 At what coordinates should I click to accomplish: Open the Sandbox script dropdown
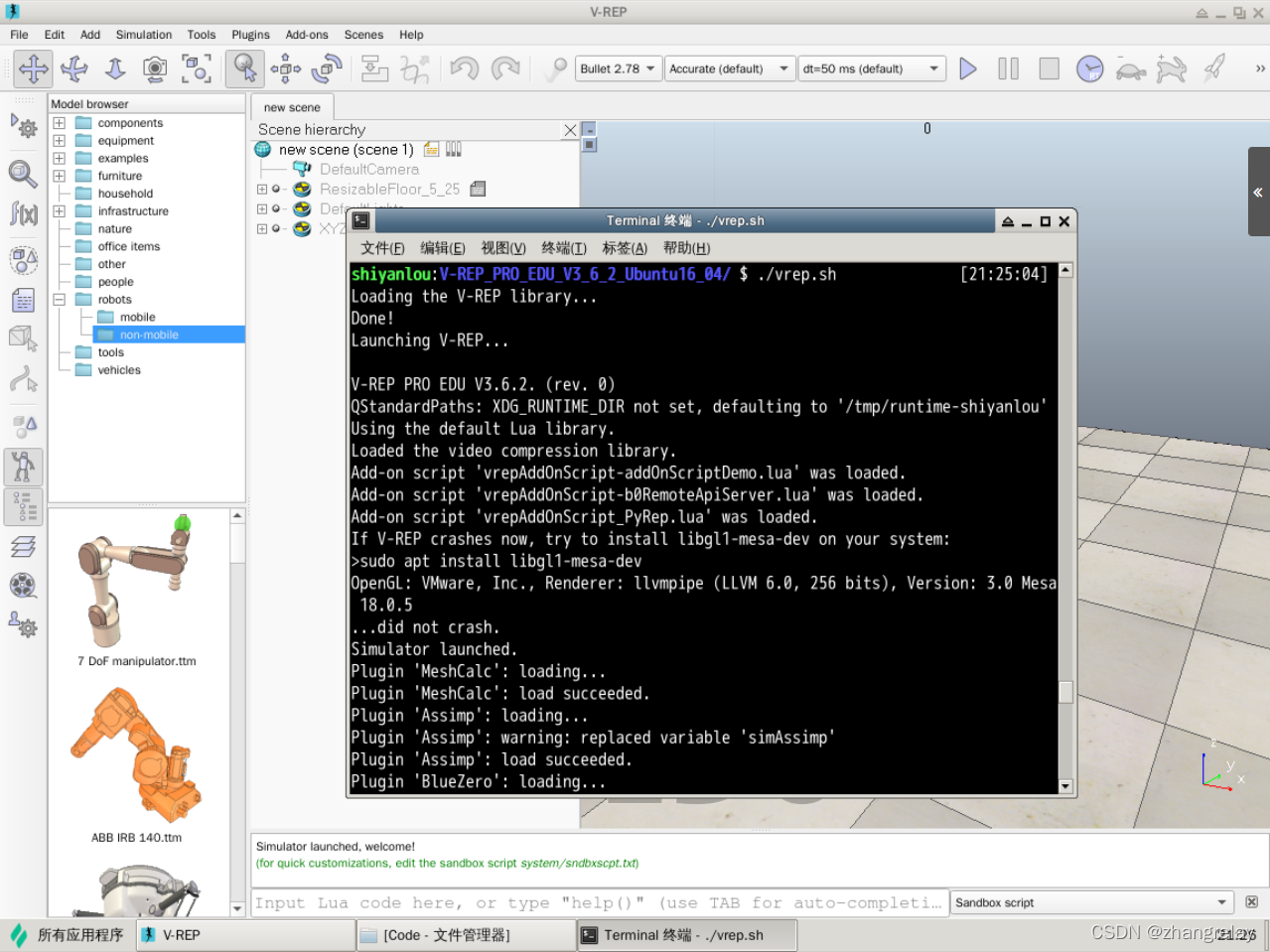[x=1091, y=902]
